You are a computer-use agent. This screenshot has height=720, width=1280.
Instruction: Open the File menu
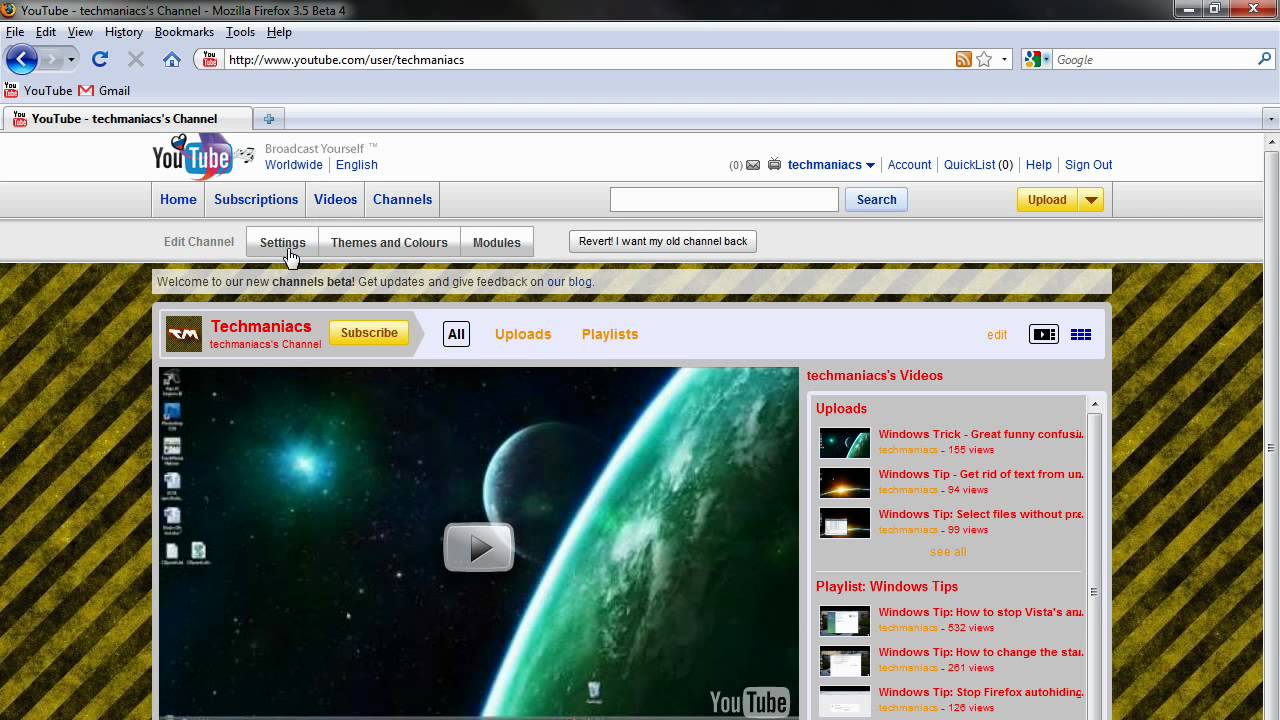point(15,32)
